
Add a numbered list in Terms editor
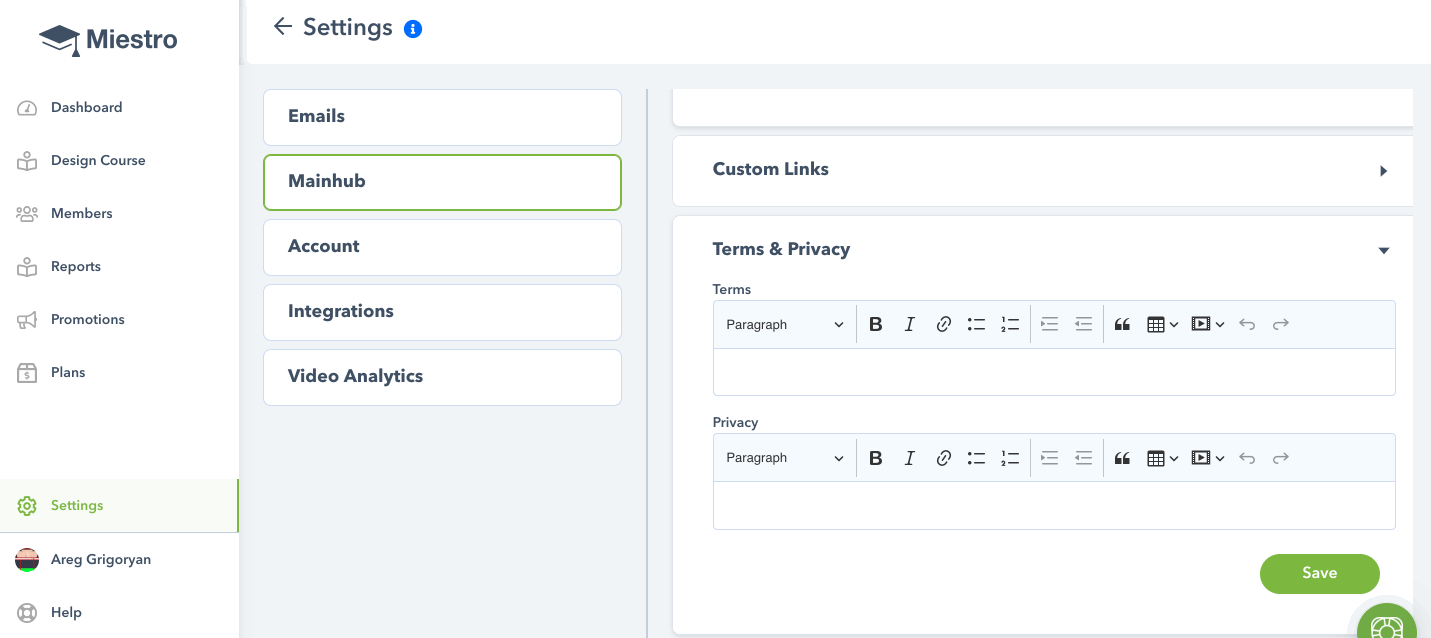tap(1010, 324)
